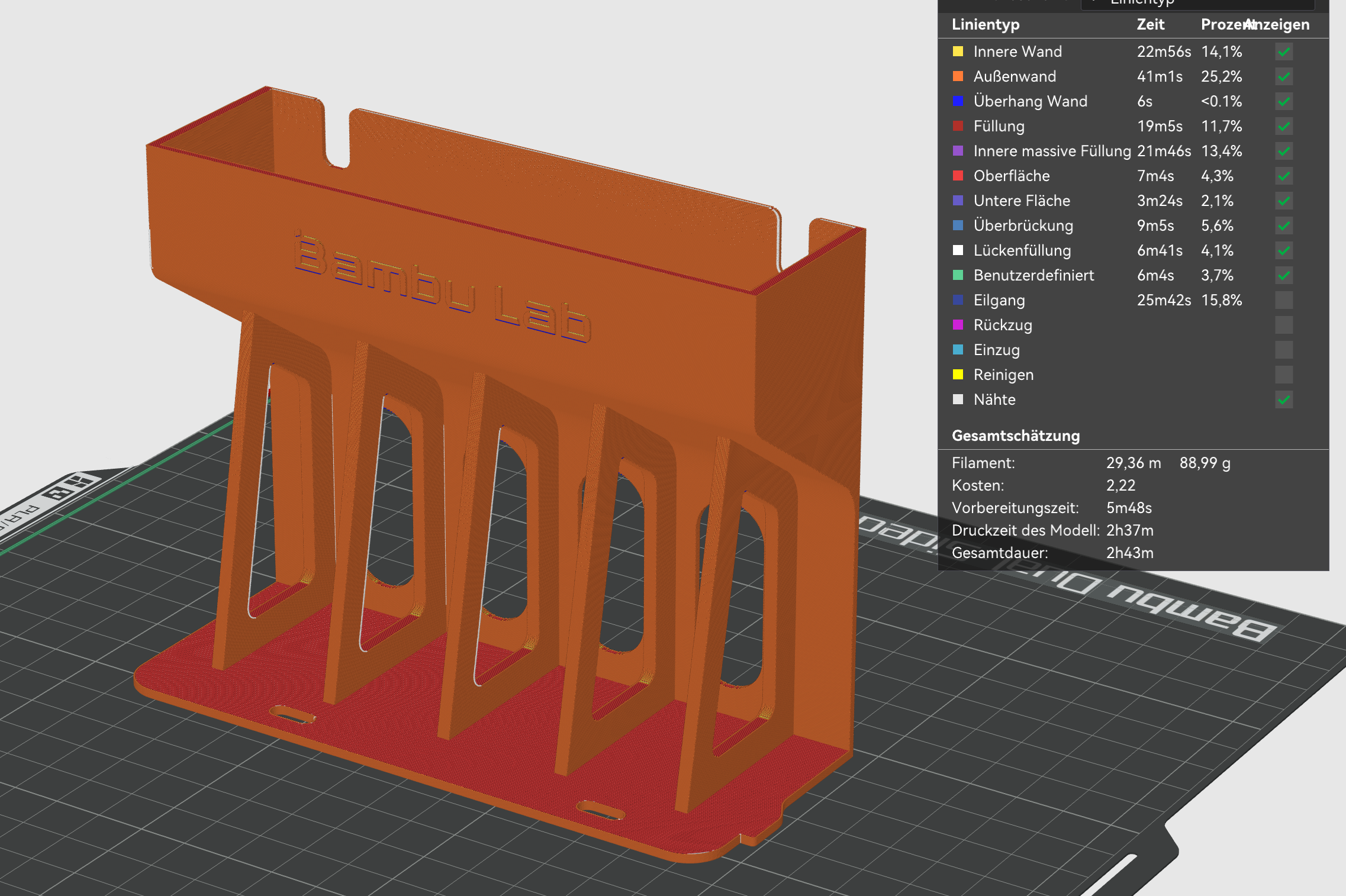Viewport: 1346px width, 896px height.
Task: Click the Füllung time 19m5s
Action: [x=1160, y=127]
